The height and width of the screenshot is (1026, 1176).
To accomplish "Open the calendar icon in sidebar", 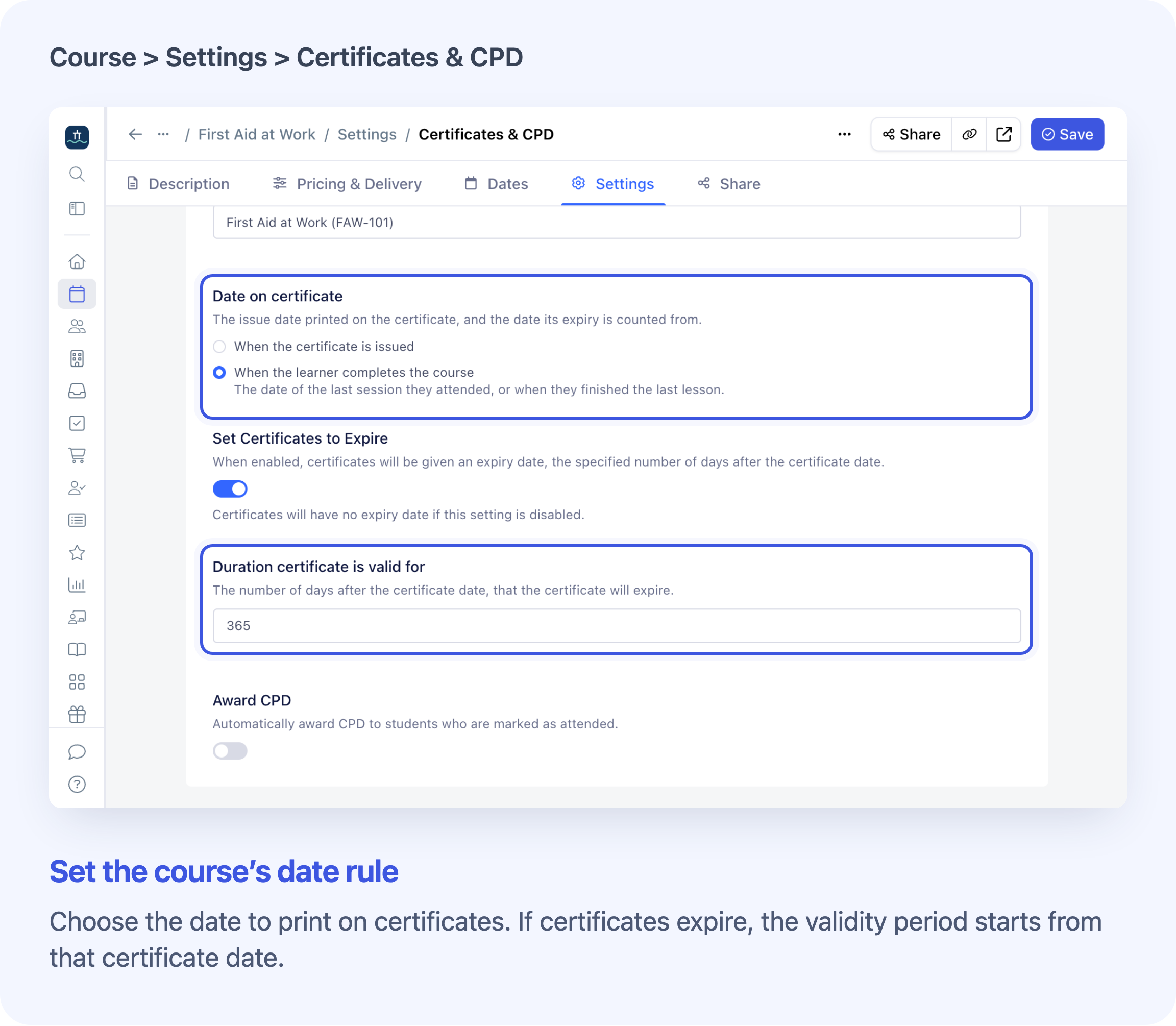I will coord(77,294).
